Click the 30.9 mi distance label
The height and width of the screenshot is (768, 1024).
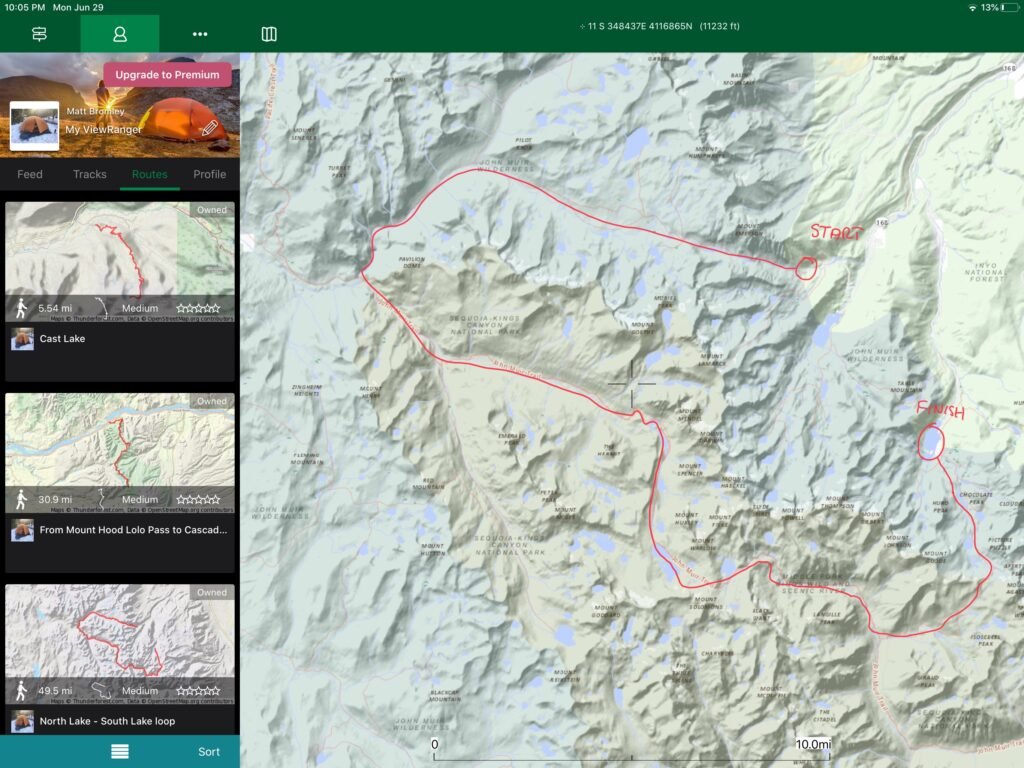click(x=55, y=500)
